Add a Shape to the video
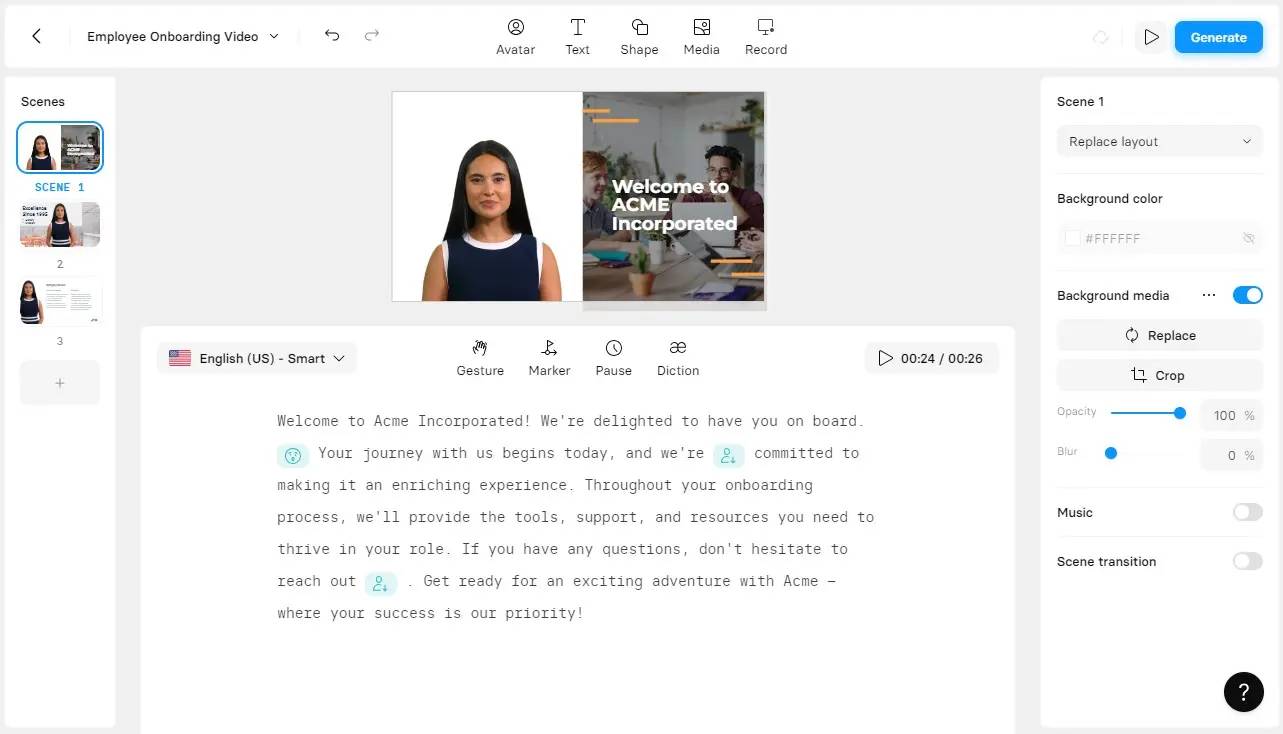The image size is (1283, 734). point(639,37)
